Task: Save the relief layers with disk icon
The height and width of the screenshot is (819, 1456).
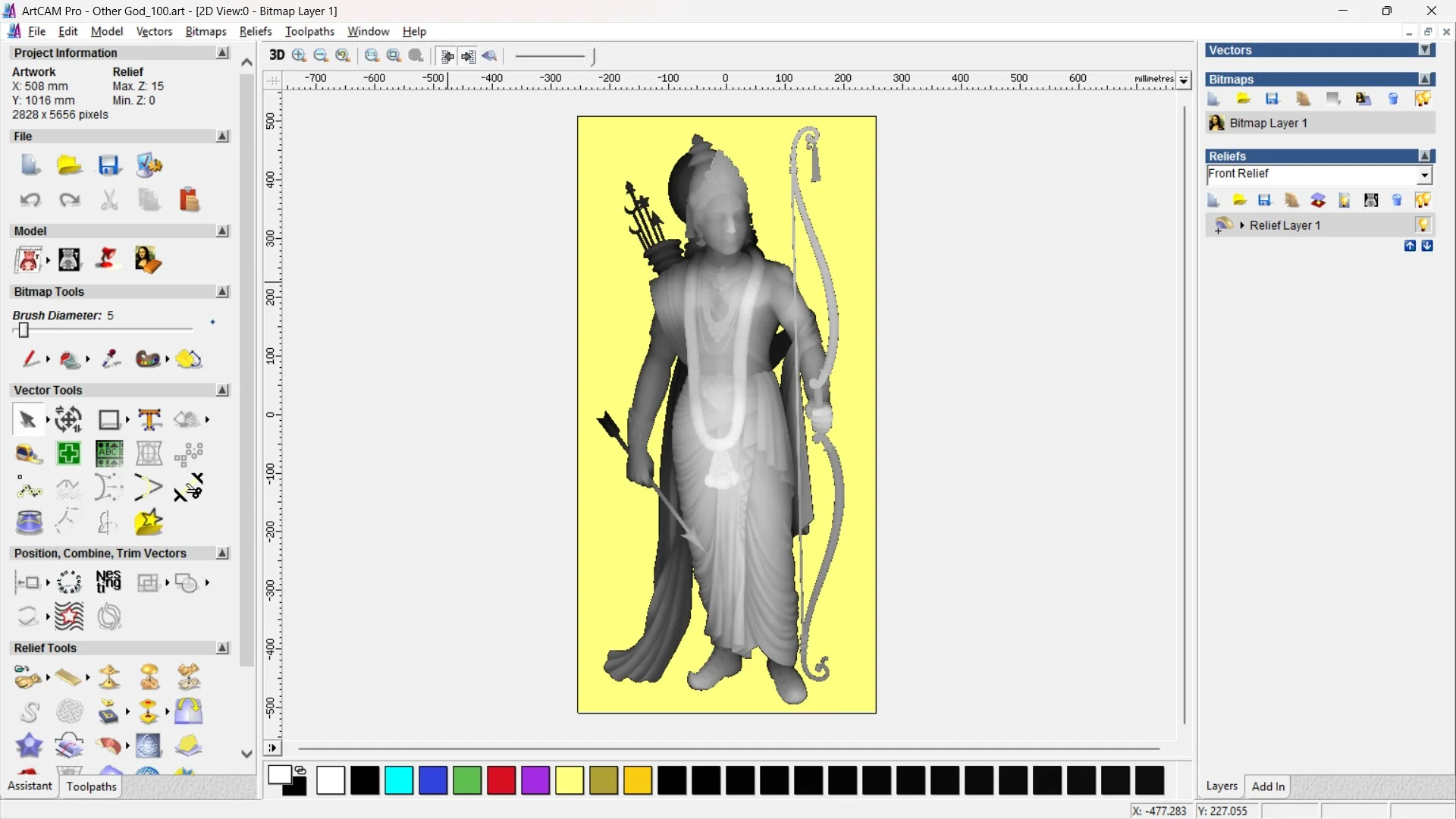Action: click(1265, 199)
